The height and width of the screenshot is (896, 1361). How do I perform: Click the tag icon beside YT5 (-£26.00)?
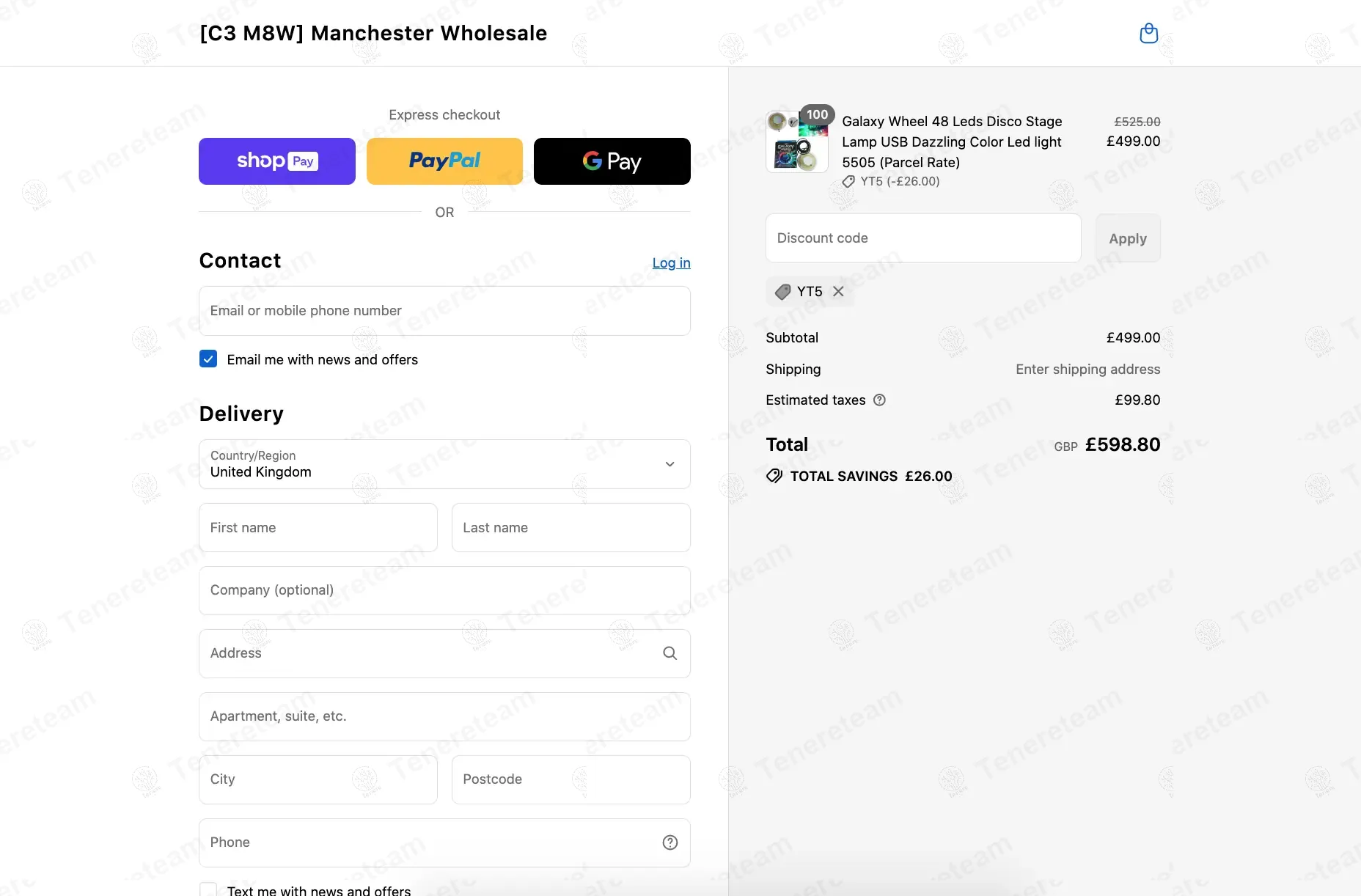click(848, 181)
